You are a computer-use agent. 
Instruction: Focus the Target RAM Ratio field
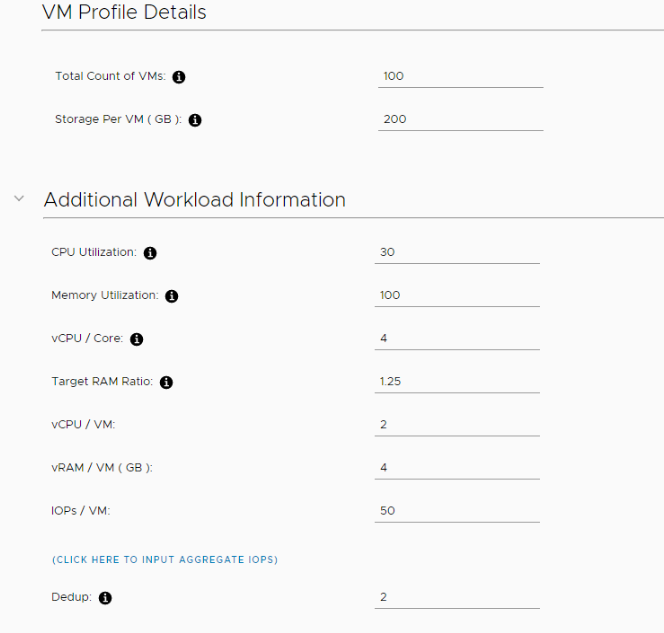(457, 382)
